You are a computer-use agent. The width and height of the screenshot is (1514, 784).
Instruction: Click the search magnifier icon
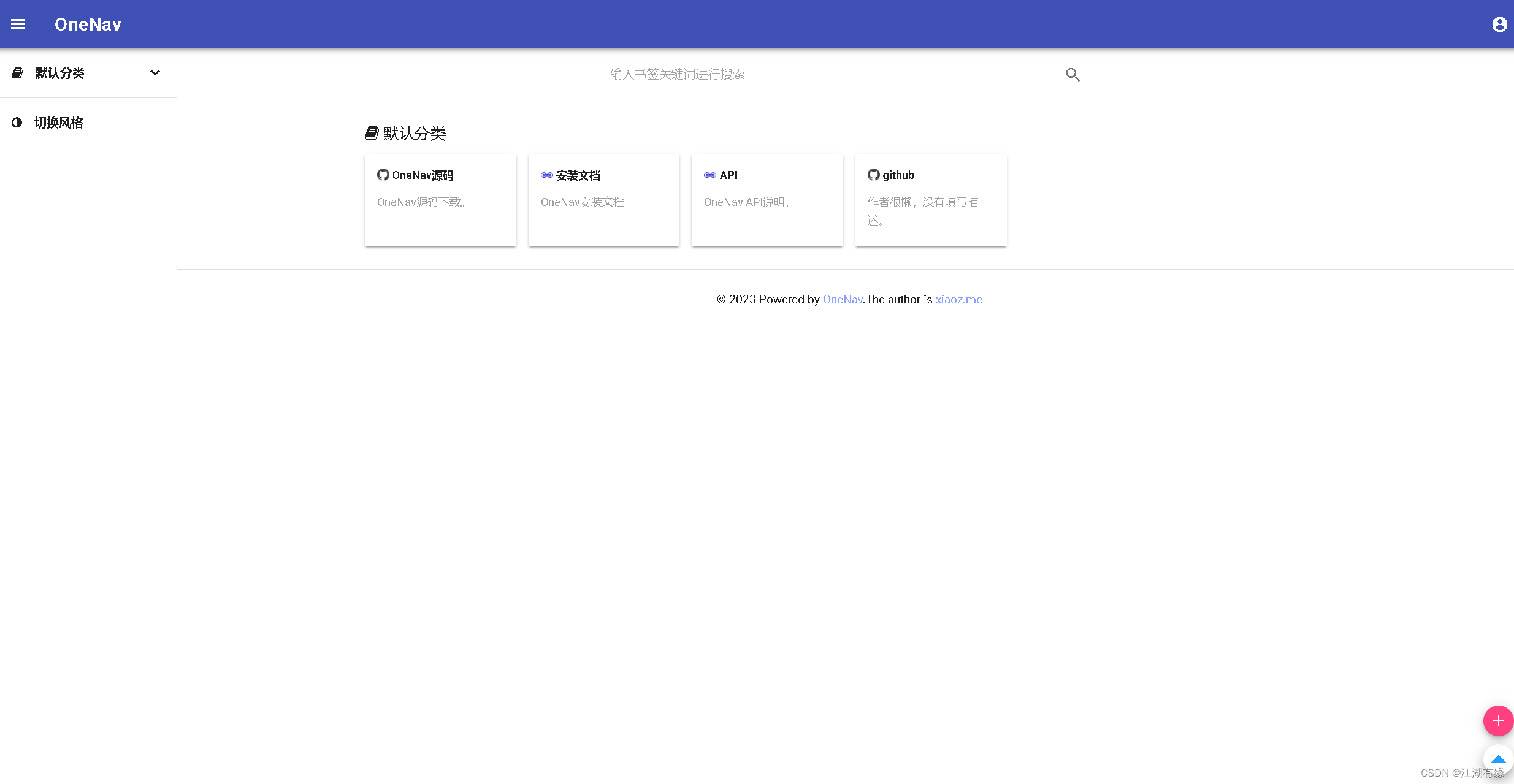[1072, 74]
